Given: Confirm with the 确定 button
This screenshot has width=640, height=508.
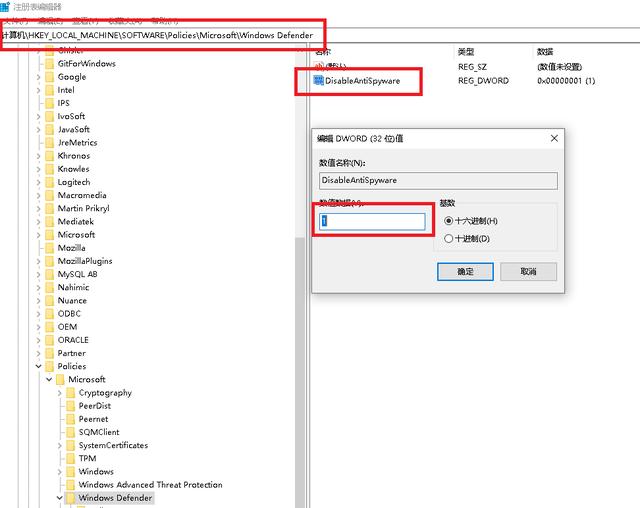Looking at the screenshot, I should [x=465, y=271].
